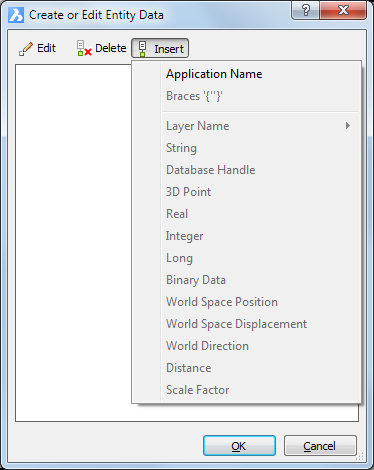The height and width of the screenshot is (470, 374).
Task: Click the help question mark button
Action: coord(305,10)
